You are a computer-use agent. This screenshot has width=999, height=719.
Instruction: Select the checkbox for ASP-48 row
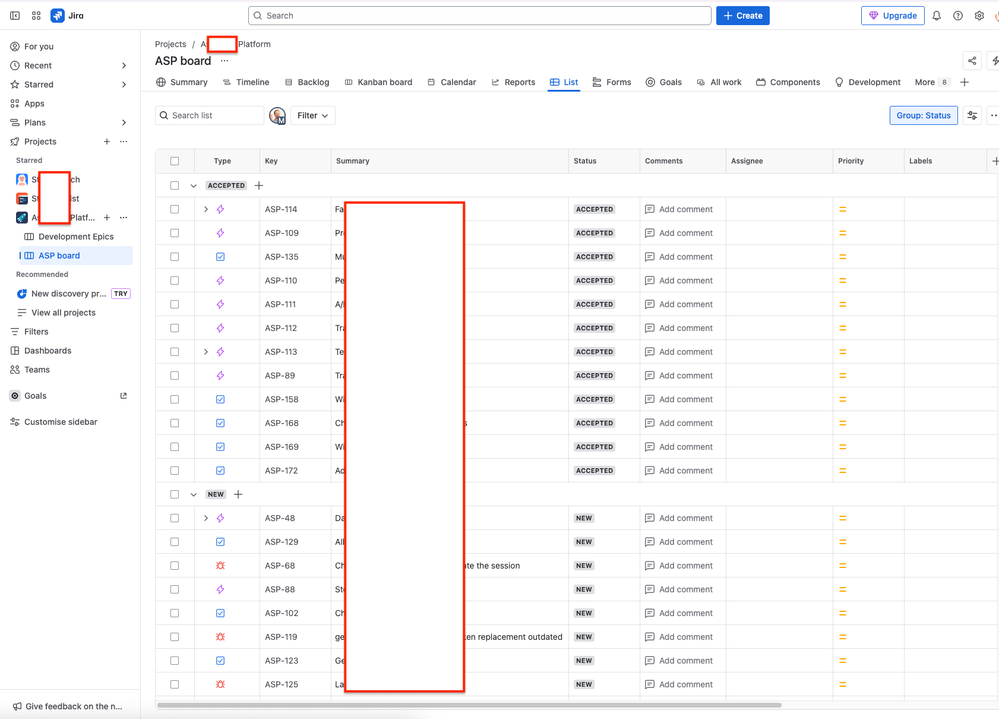175,518
